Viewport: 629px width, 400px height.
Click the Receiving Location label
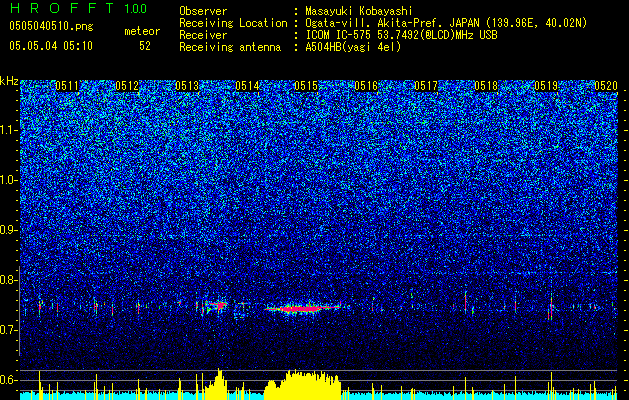click(x=233, y=23)
